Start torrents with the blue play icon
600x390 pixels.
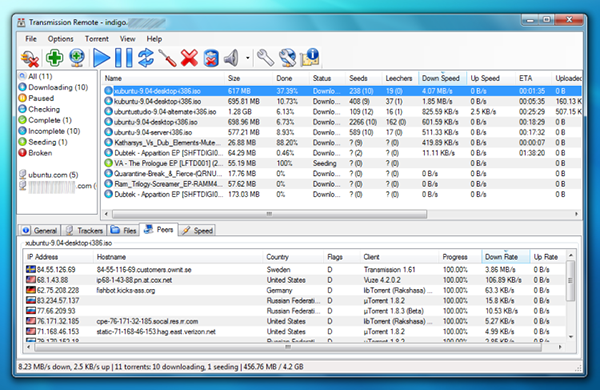pos(101,58)
